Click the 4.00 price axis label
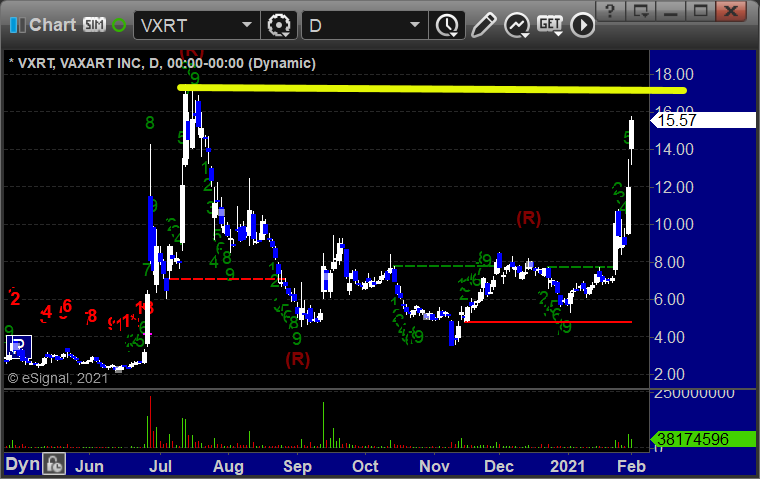This screenshot has height=479, width=760. (669, 337)
